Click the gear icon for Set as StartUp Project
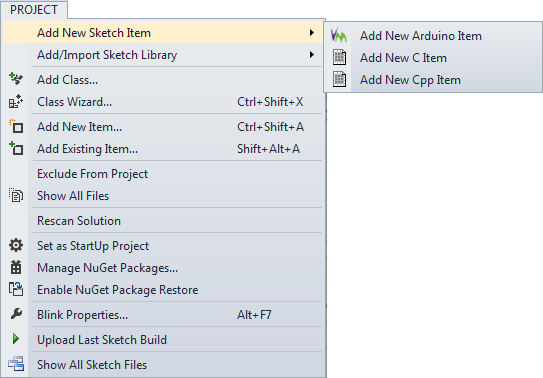543x378 pixels. tap(16, 245)
